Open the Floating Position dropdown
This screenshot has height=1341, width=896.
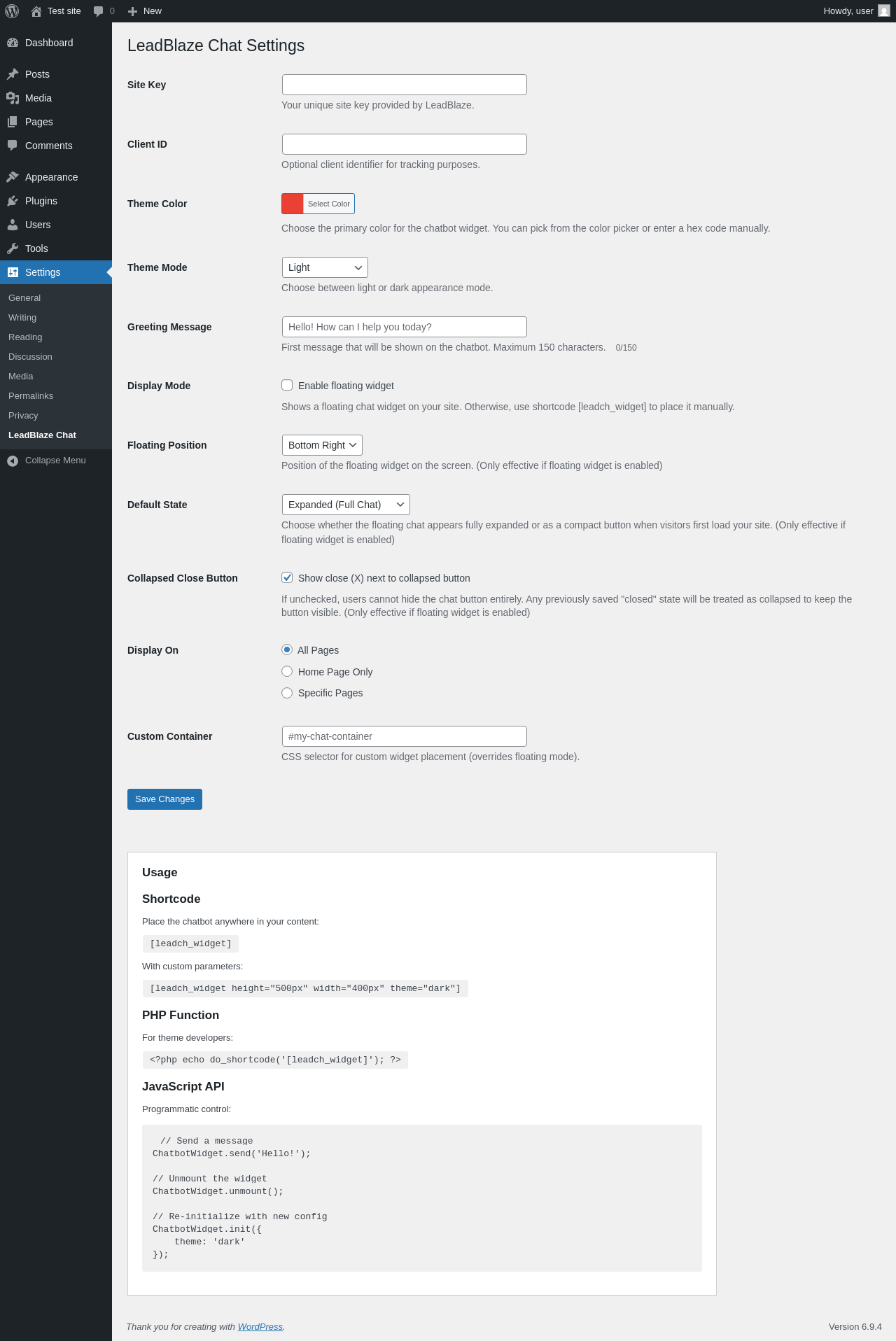(x=322, y=445)
